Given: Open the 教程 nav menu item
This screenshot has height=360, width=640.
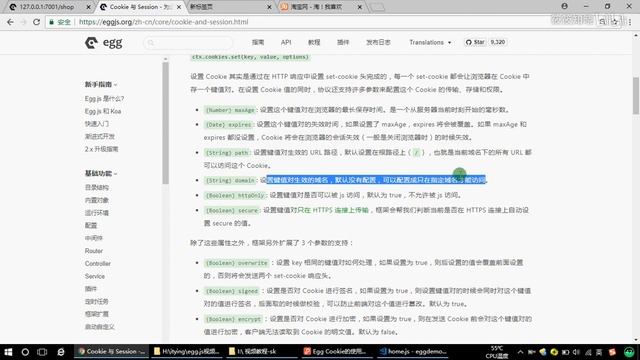Looking at the screenshot, I should [314, 42].
